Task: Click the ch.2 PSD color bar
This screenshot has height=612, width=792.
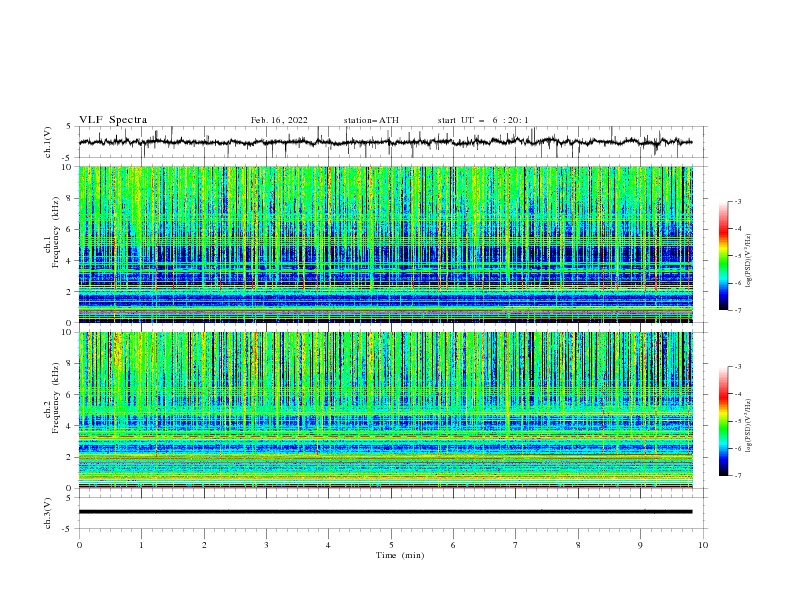Action: (723, 421)
